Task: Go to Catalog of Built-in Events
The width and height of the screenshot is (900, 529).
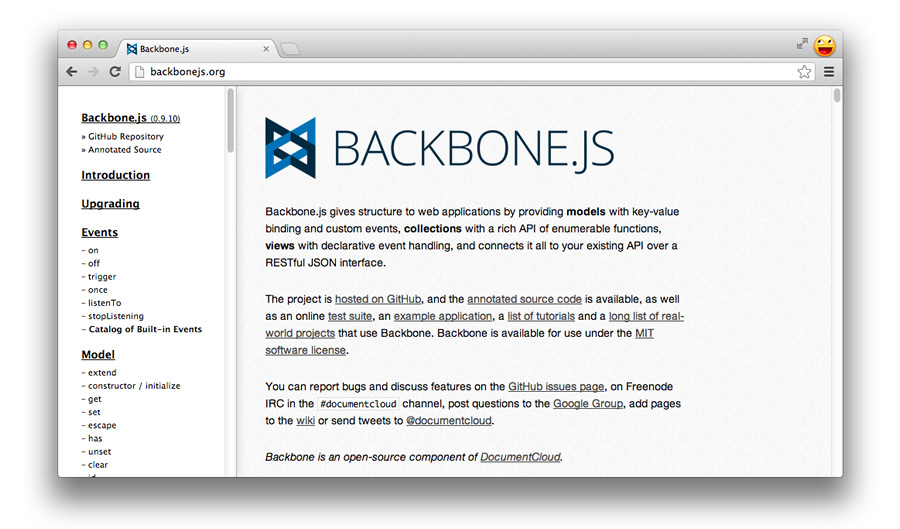Action: coord(145,329)
